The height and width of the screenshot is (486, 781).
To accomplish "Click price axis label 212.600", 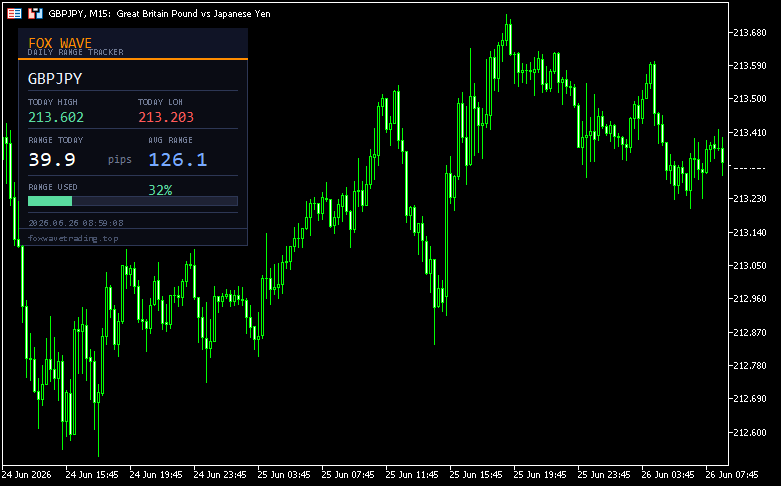I will coord(750,433).
